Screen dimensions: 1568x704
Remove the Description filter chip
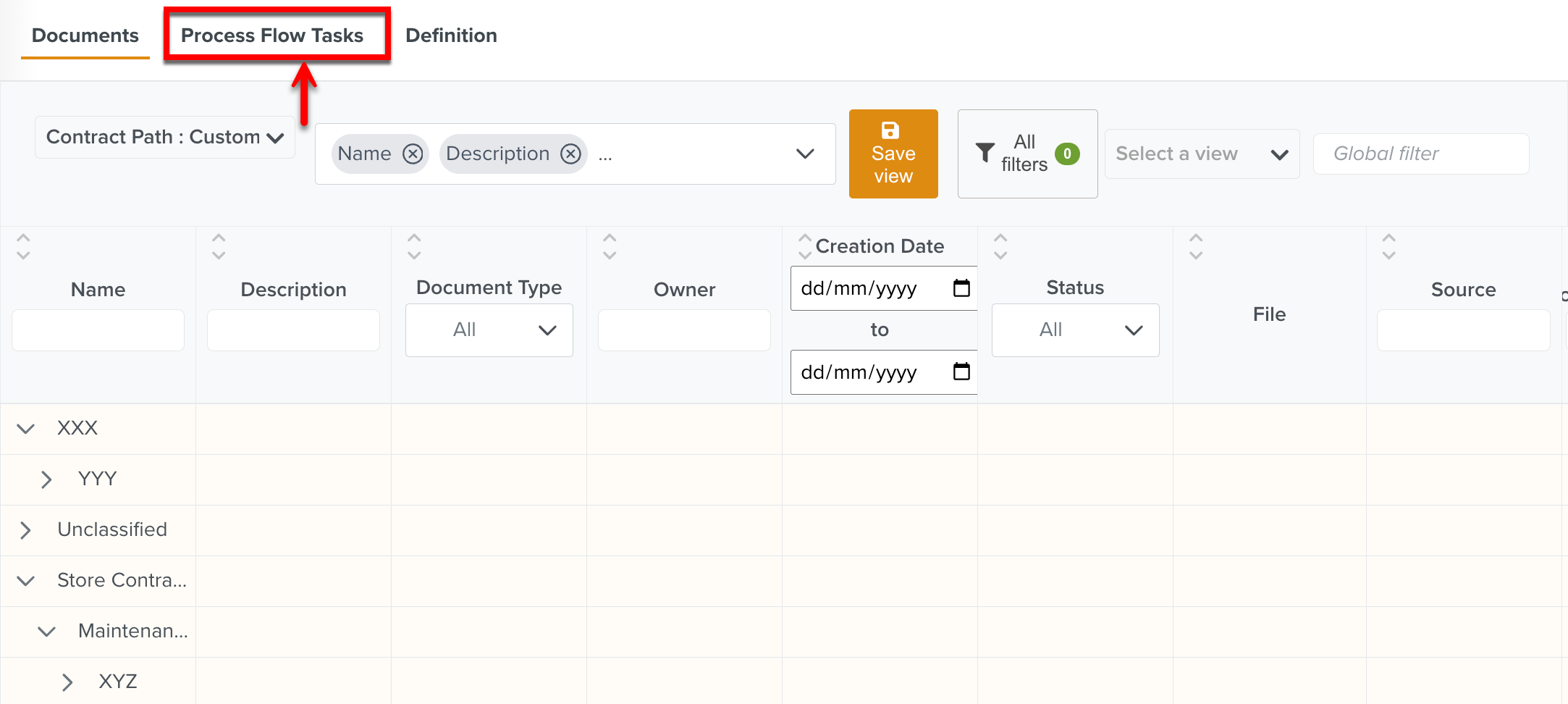[x=571, y=154]
